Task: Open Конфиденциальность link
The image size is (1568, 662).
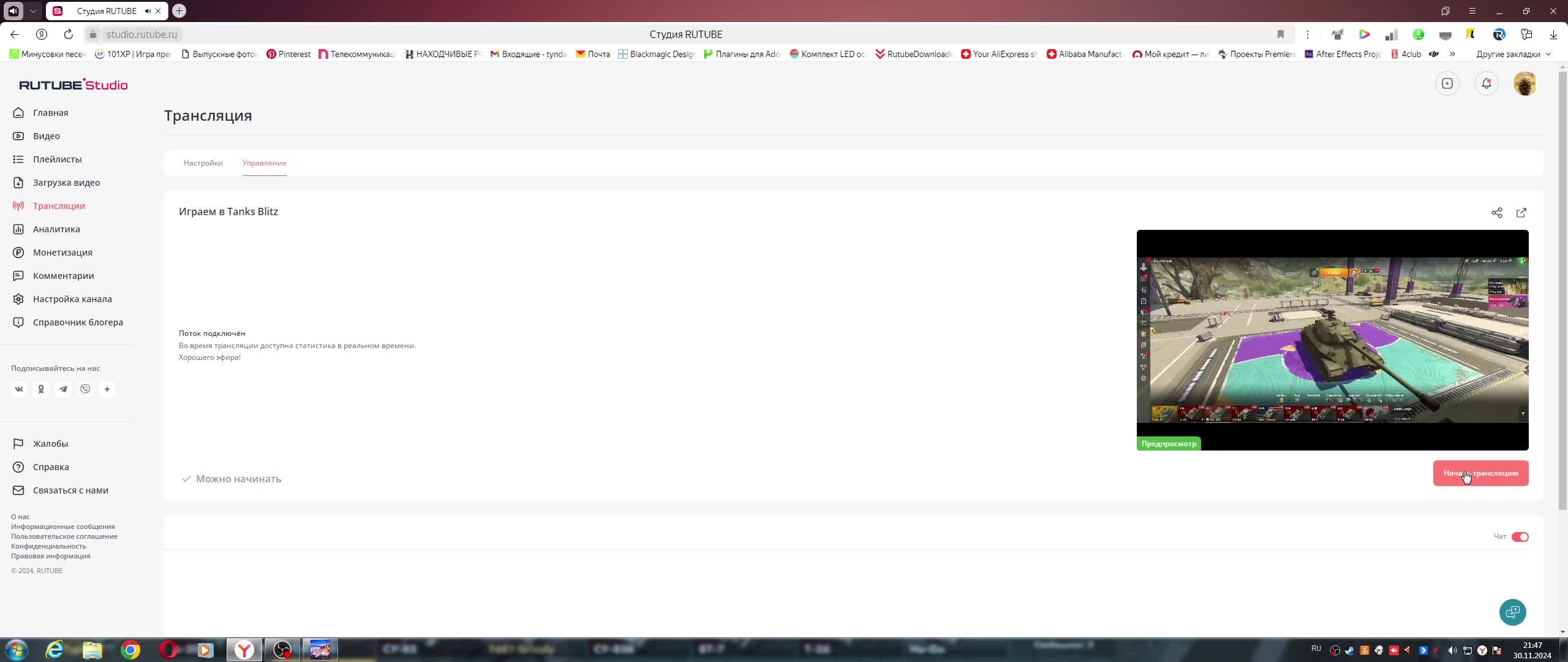Action: pos(48,546)
